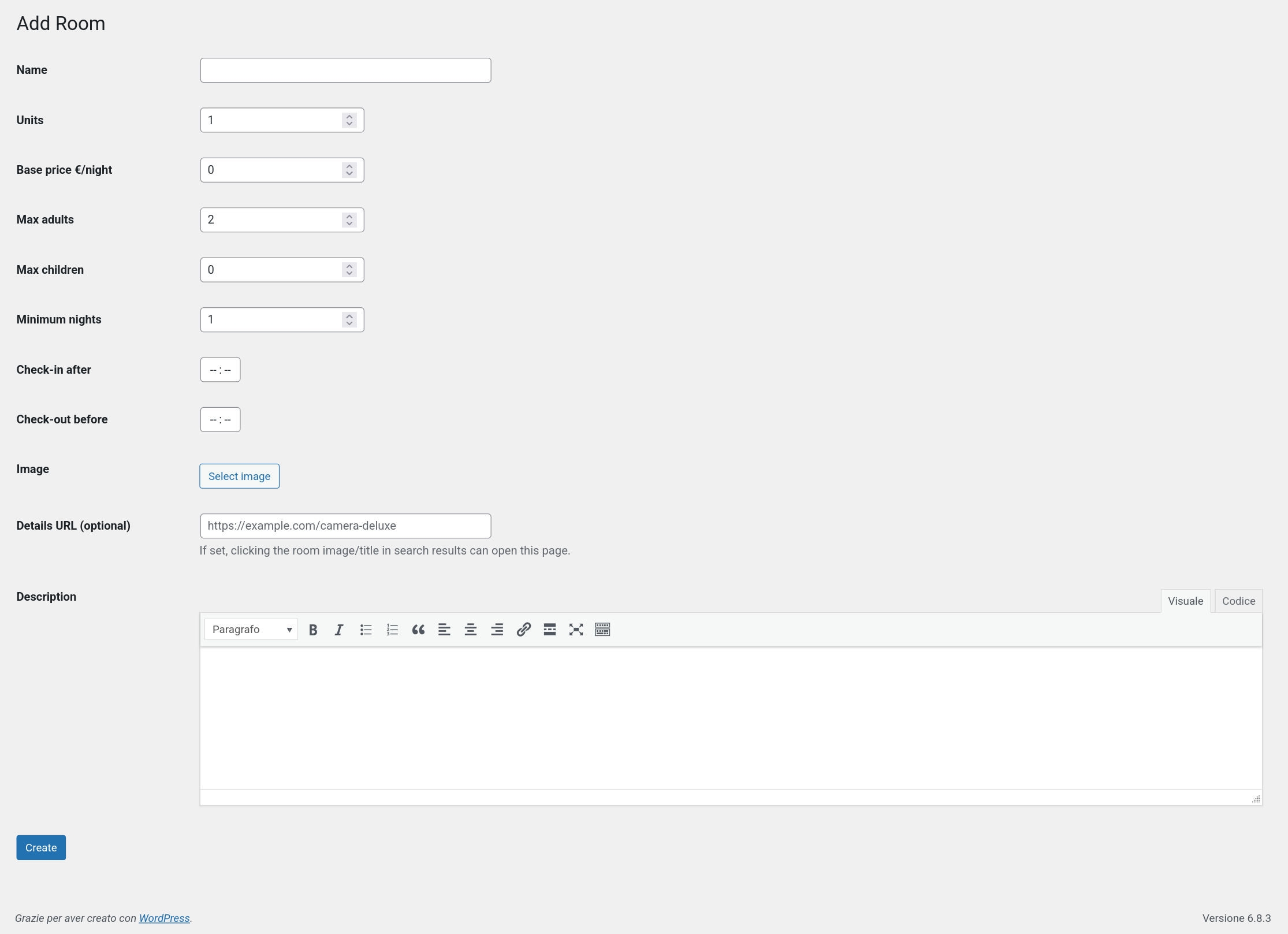Viewport: 1288px width, 934px height.
Task: Click the 'Add Room' page heading
Action: tap(61, 24)
